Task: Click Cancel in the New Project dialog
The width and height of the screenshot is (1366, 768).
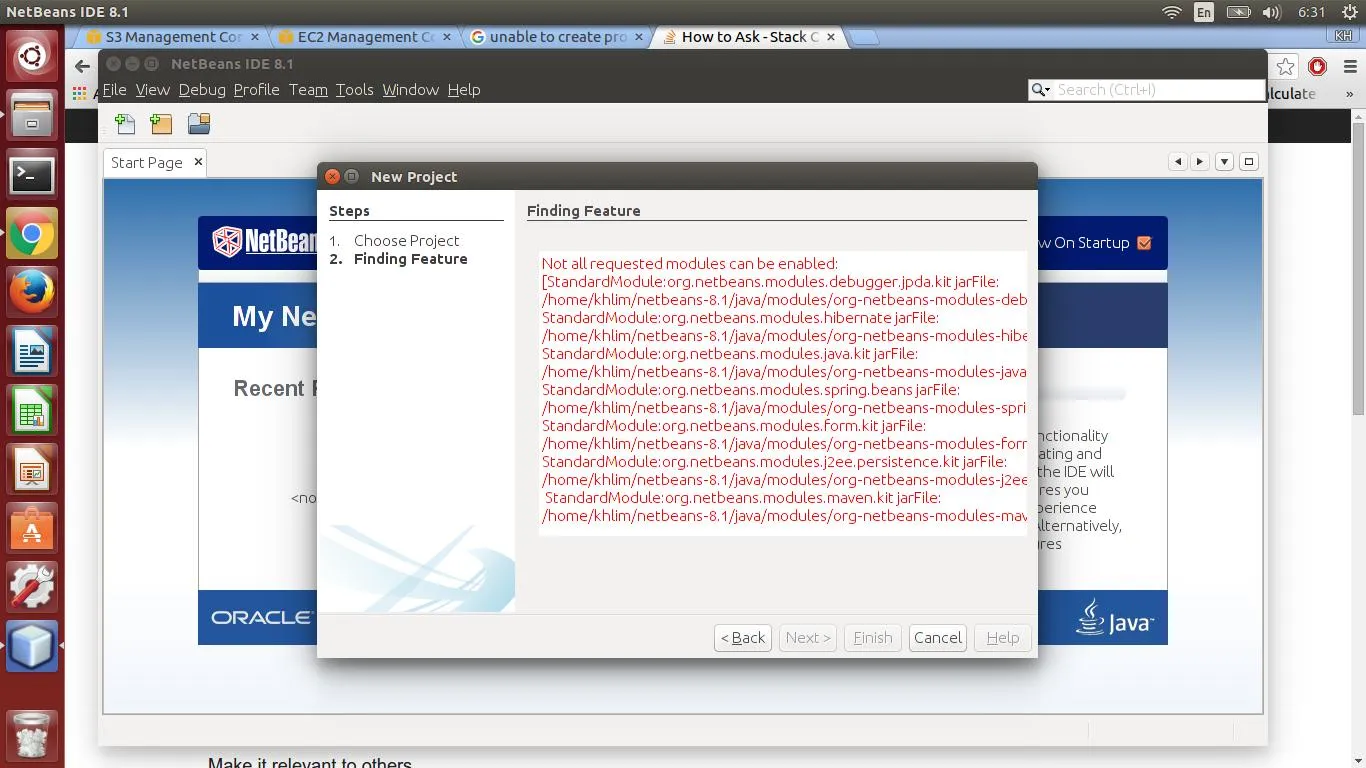Action: [x=938, y=638]
